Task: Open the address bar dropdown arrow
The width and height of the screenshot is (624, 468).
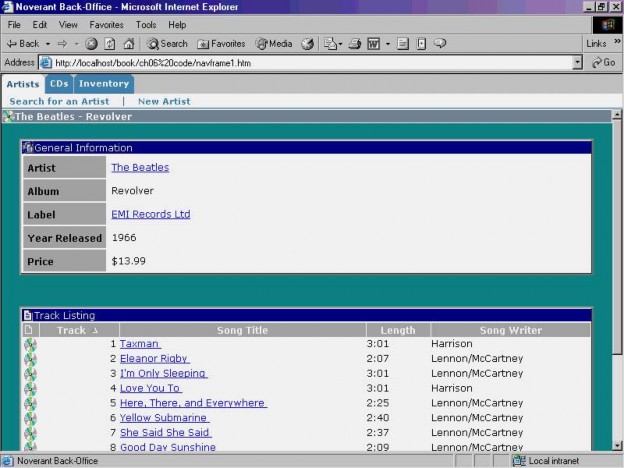Action: click(577, 62)
